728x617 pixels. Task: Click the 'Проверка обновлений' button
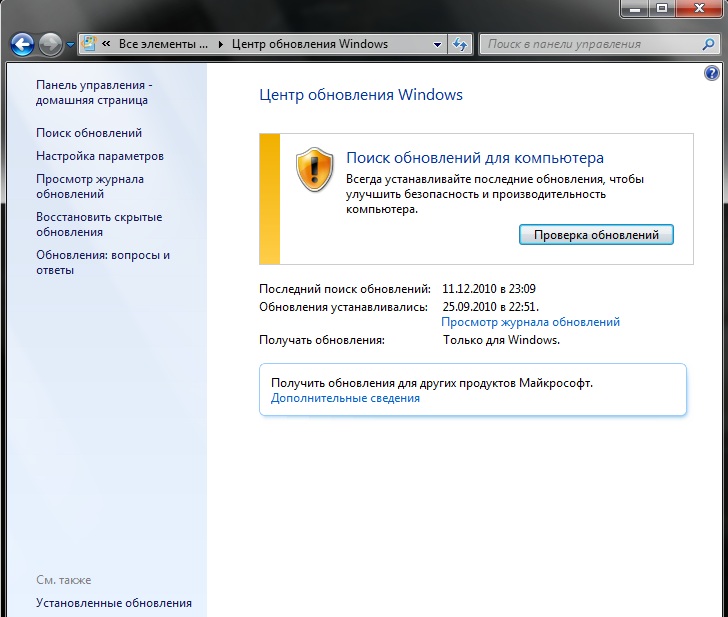[596, 235]
